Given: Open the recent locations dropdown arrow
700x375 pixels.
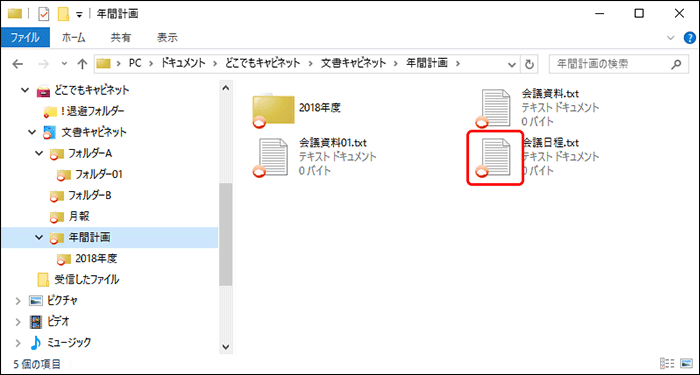Looking at the screenshot, I should point(64,64).
